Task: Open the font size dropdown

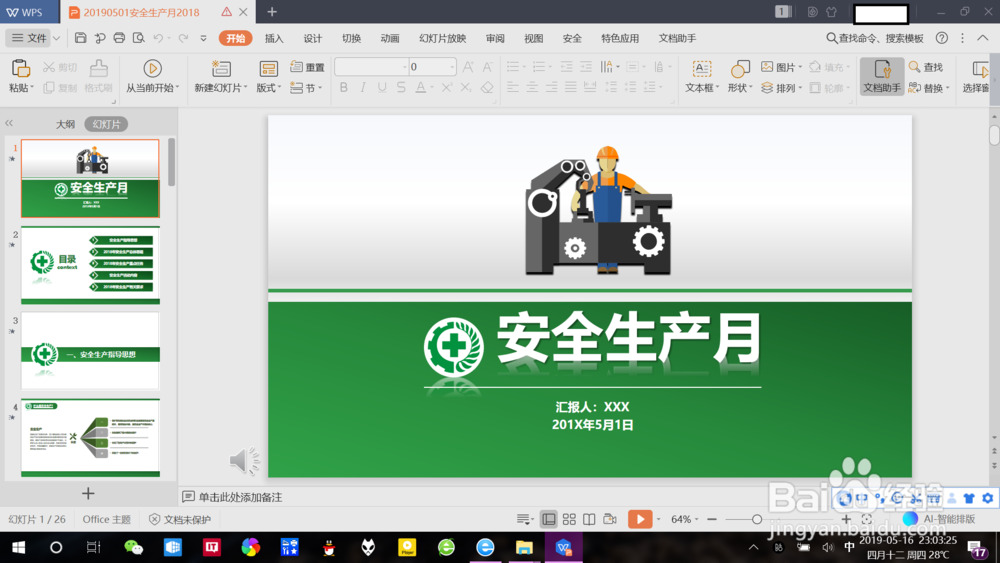Action: click(452, 67)
